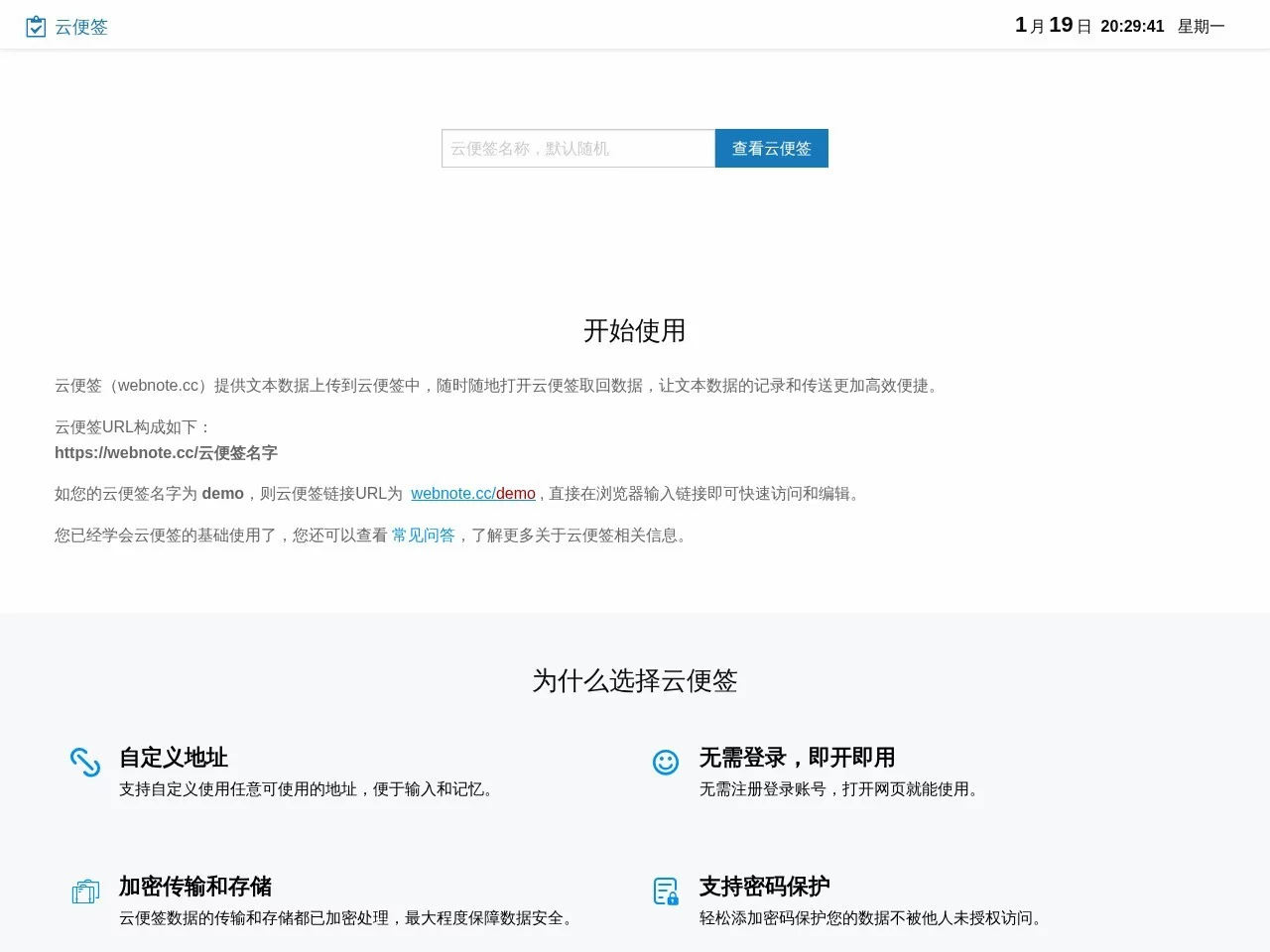Click the encrypted storage safe icon
This screenshot has width=1270, height=952.
point(85,891)
